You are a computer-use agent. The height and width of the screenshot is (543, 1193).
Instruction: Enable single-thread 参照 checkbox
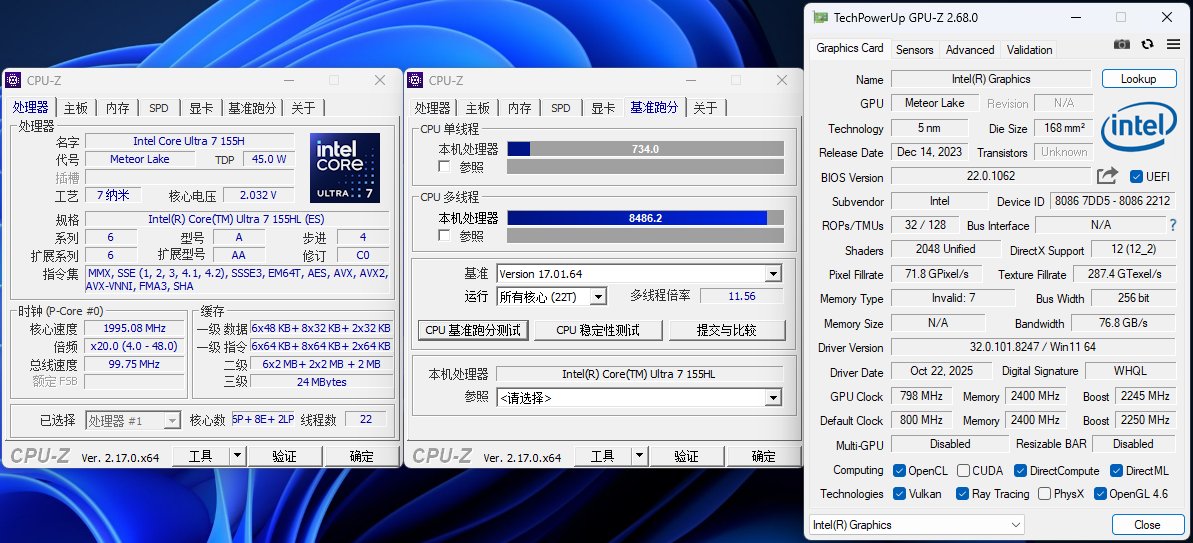pos(444,167)
